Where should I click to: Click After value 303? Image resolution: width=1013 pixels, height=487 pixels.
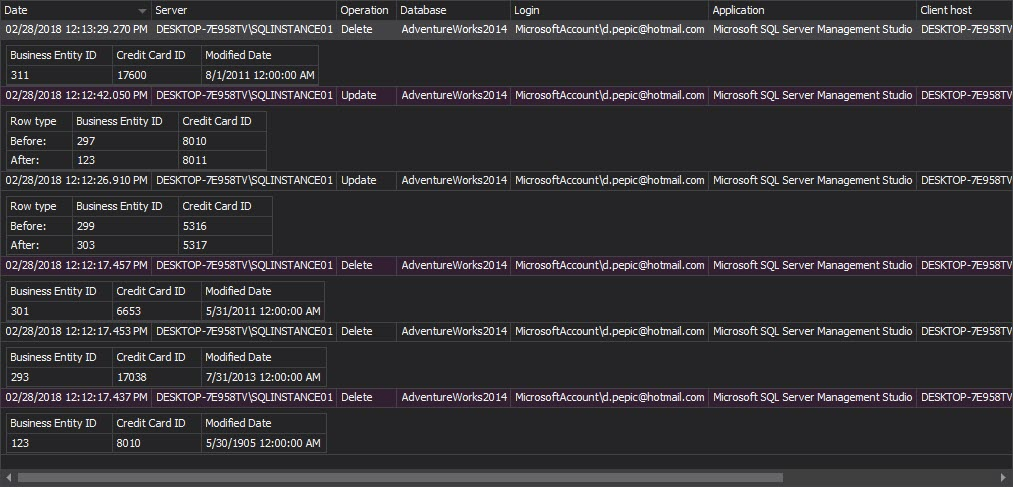85,245
